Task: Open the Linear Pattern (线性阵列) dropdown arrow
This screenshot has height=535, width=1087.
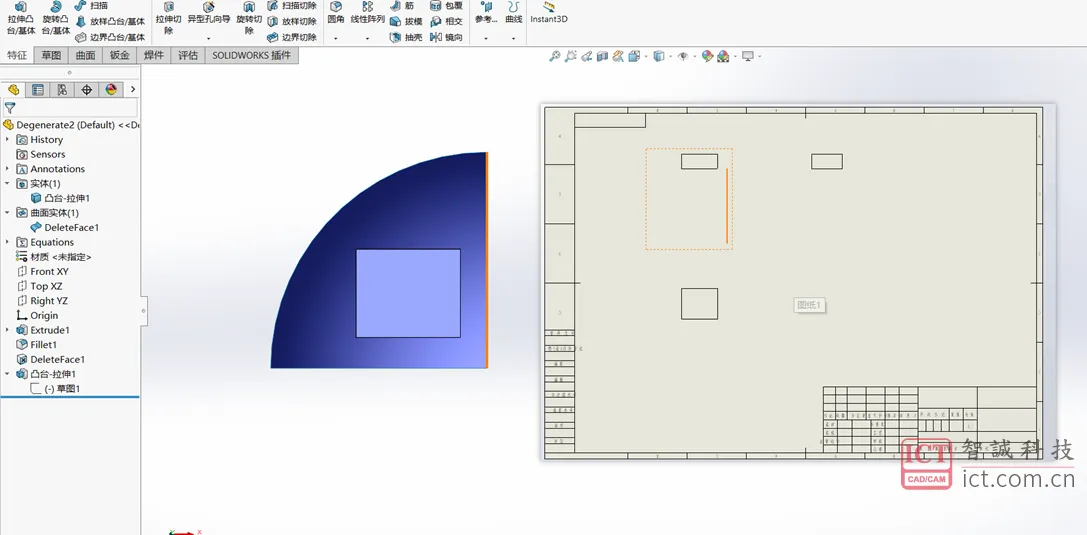Action: coord(367,38)
